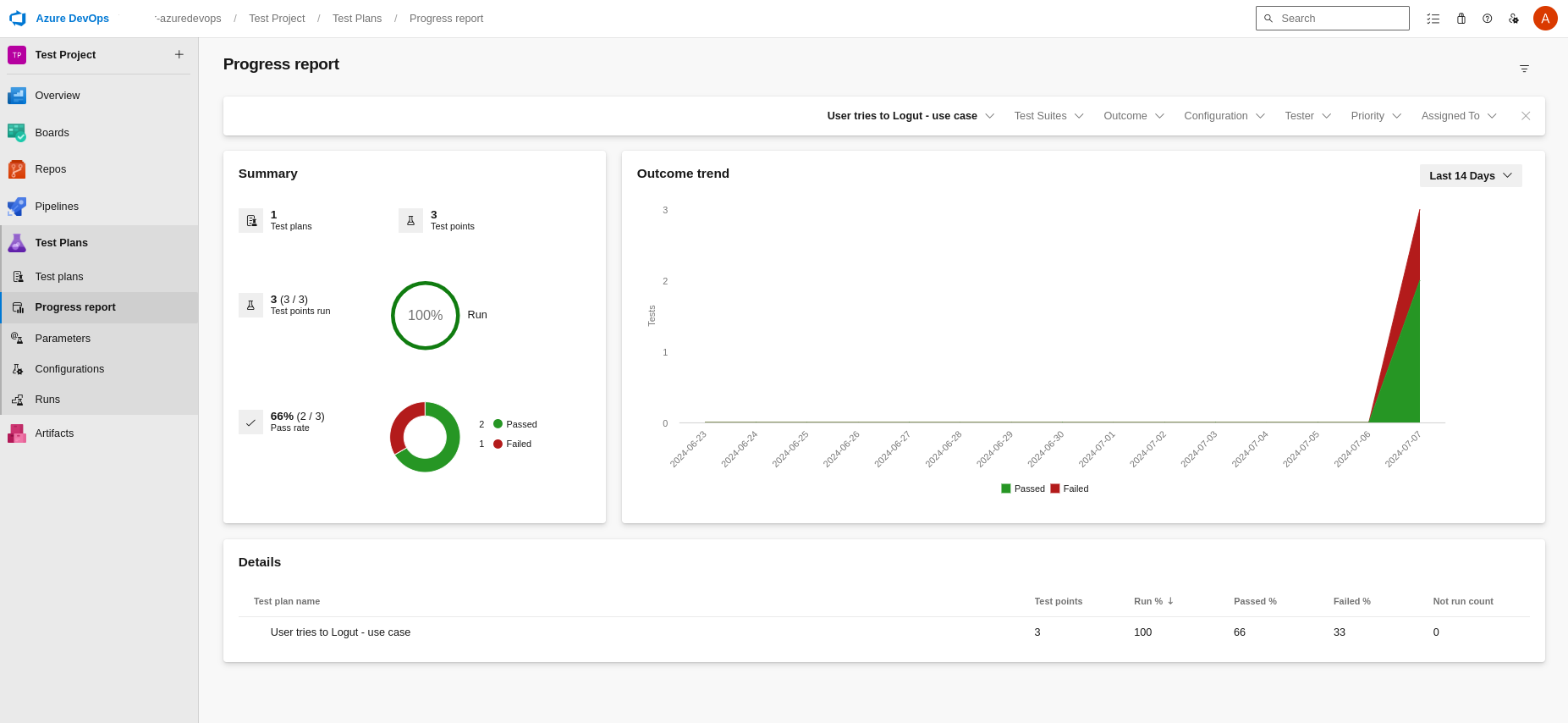Viewport: 1568px width, 723px height.
Task: Open the Artifacts hub icon
Action: (x=17, y=433)
